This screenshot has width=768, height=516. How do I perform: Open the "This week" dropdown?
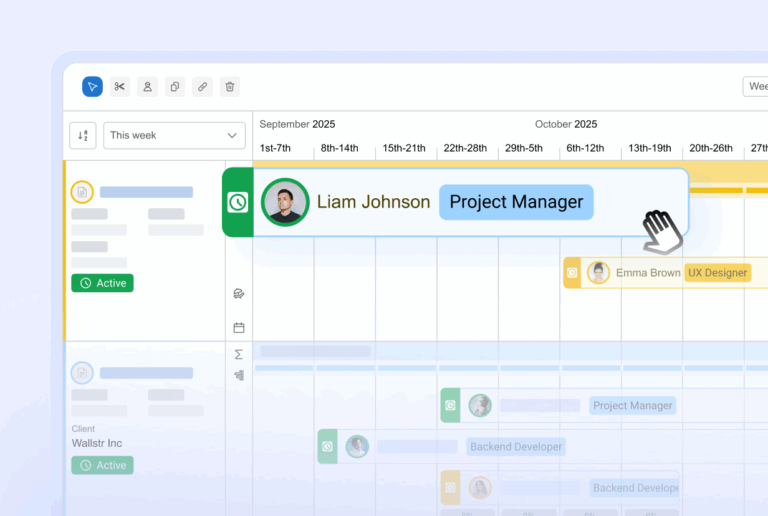coord(174,135)
